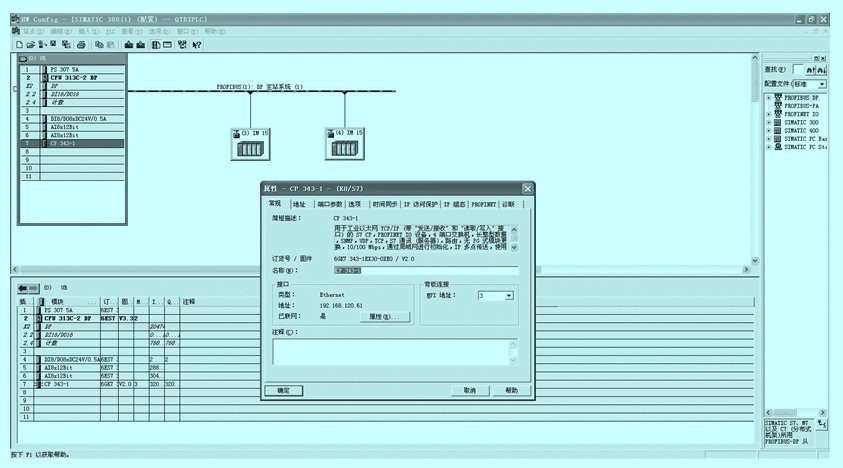This screenshot has height=468, width=843.
Task: Expand the SIMATIC 300 catalog node
Action: pyautogui.click(x=769, y=123)
